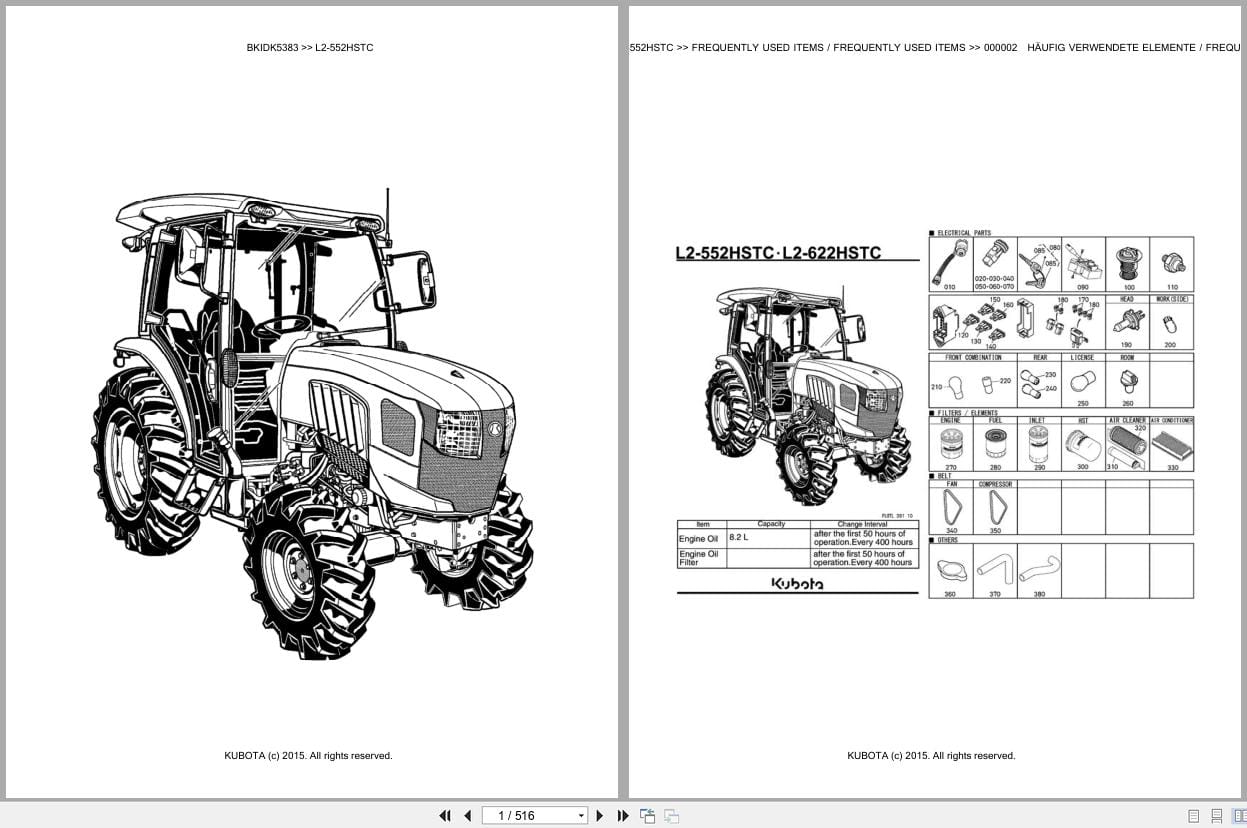The image size is (1247, 828).
Task: Select part 110 in electrical parts
Action: click(1171, 264)
